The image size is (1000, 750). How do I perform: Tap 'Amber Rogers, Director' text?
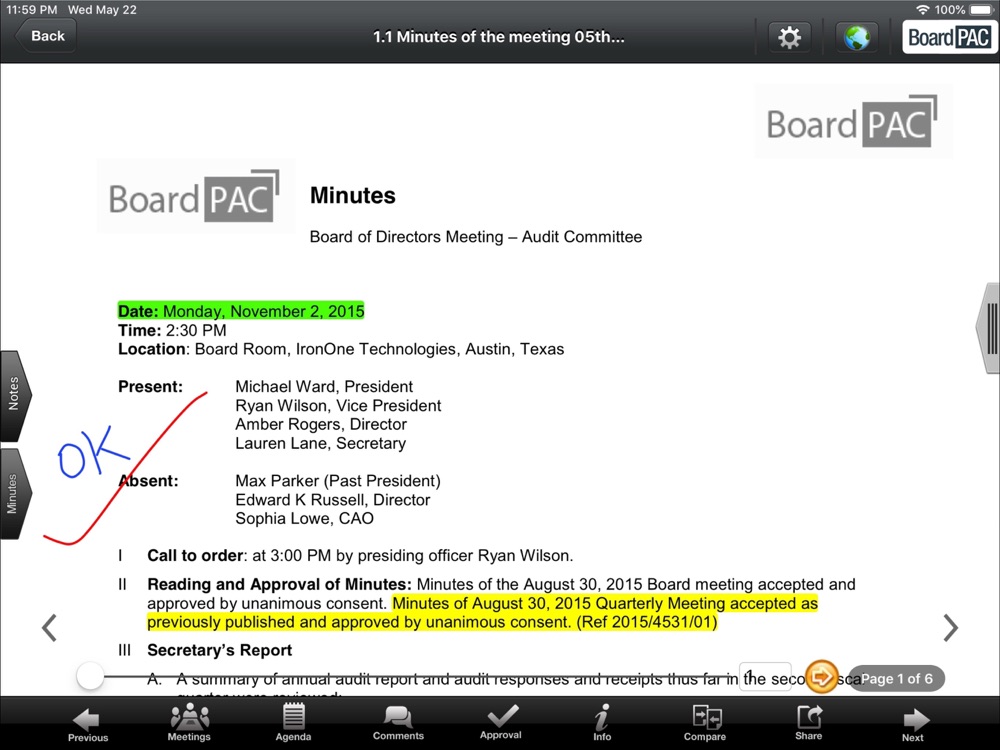point(321,424)
